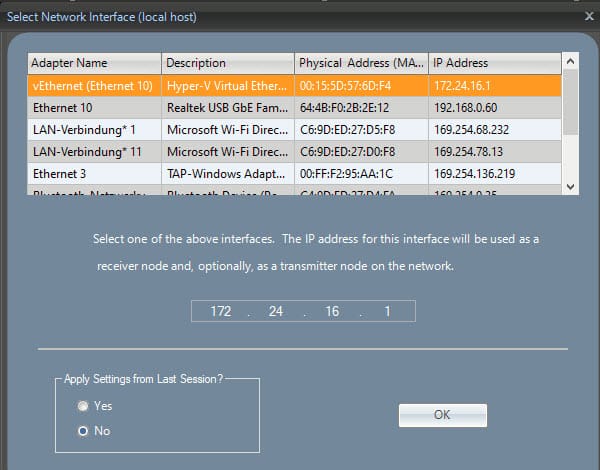Select the Yes radio button

click(84, 406)
